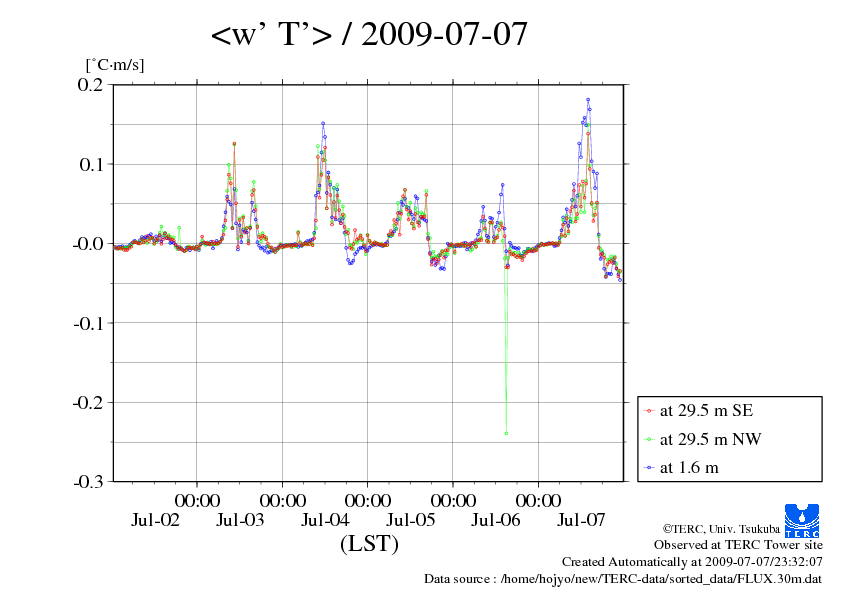Click the red marker for 29.5 m SE
Screen dimensions: 842x595
(649, 411)
